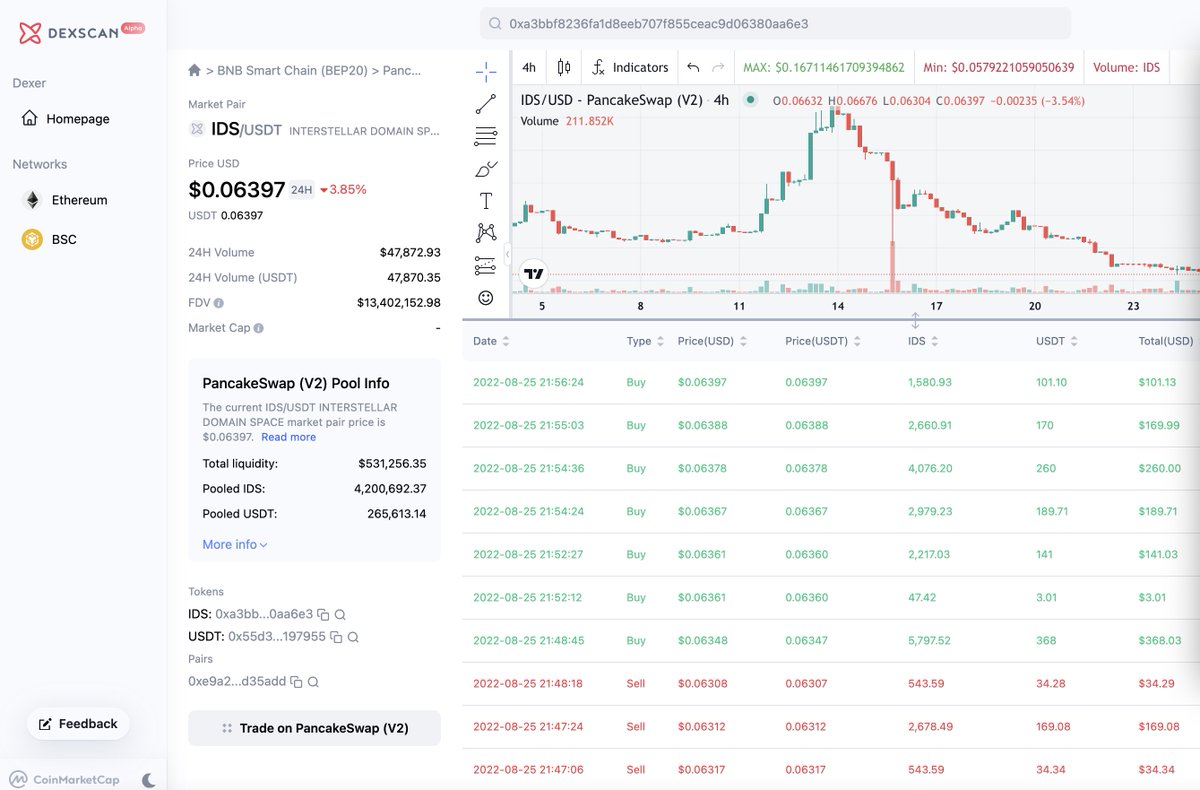The image size is (1200, 790).
Task: Click the $0.06397 current price
Action: point(236,189)
